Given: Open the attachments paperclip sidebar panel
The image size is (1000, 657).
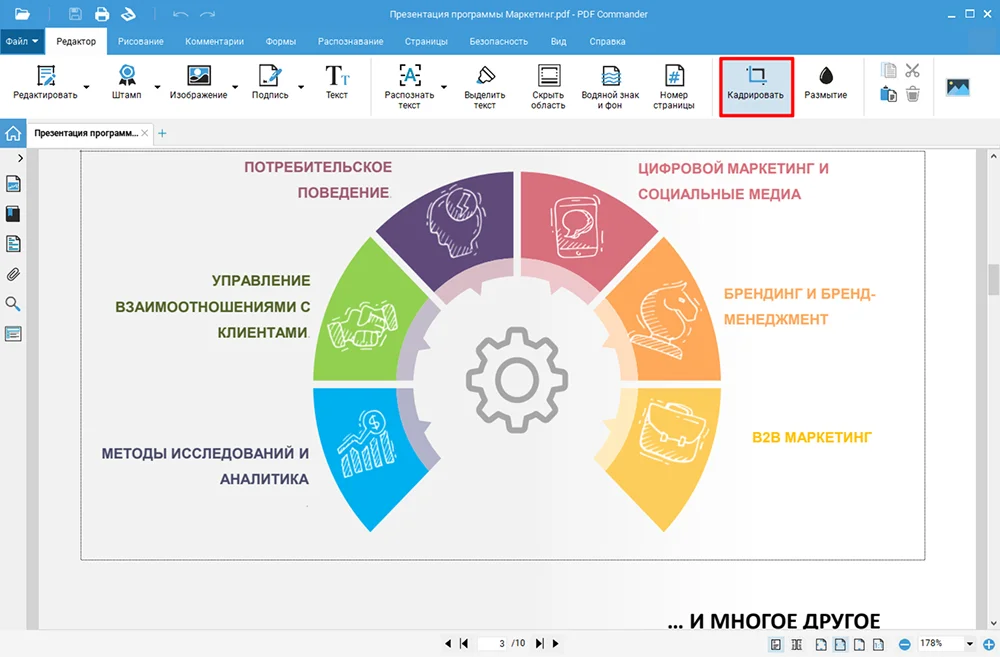Looking at the screenshot, I should click(14, 274).
